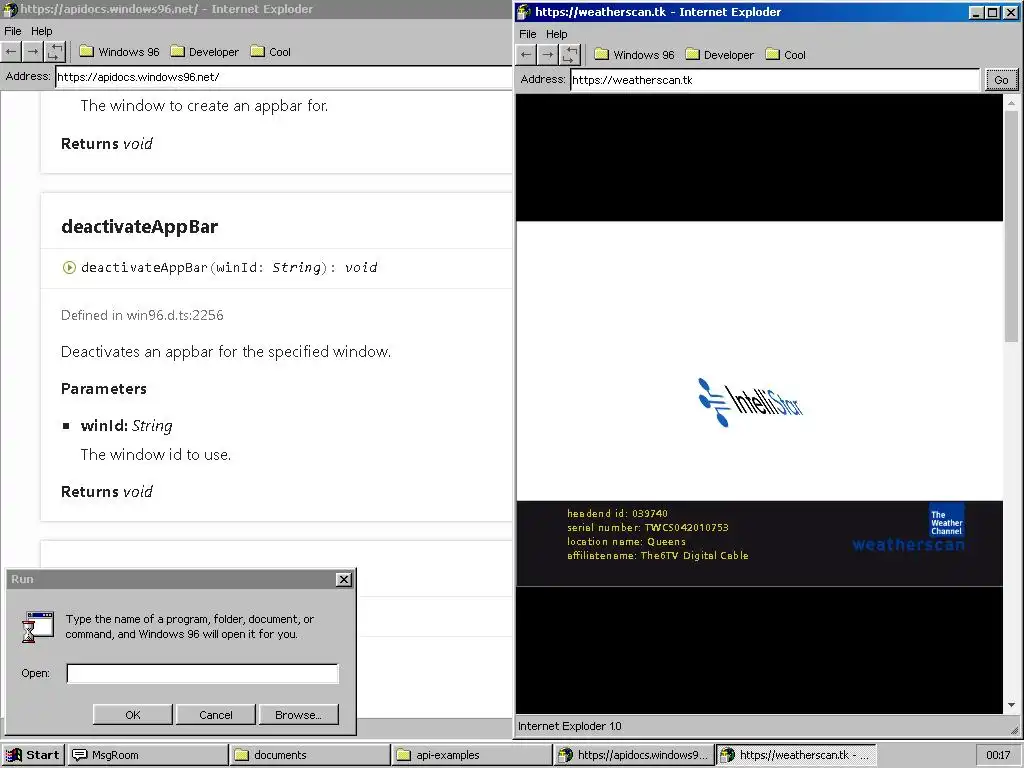This screenshot has width=1024, height=768.
Task: Open the Cool bookmark folder in the weatherscan window
Action: [x=786, y=55]
